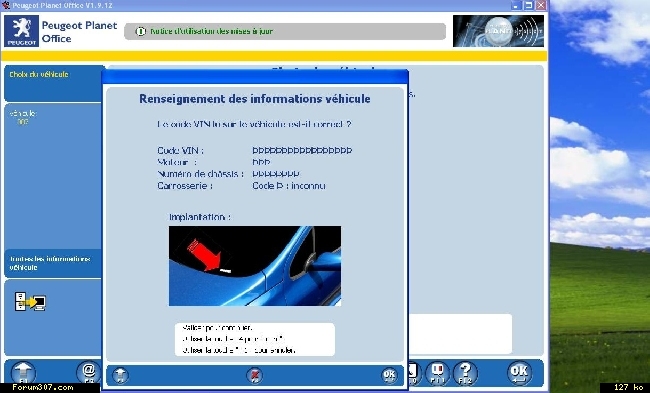Click the VIN plate location car image
Screen dimensions: 650x393
coord(255,266)
